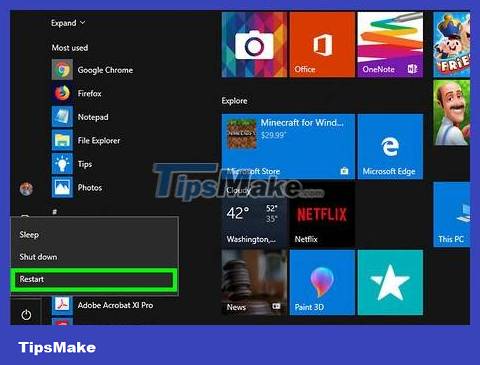Choose Restart in the power menu
This screenshot has width=480, height=365.
[95, 279]
